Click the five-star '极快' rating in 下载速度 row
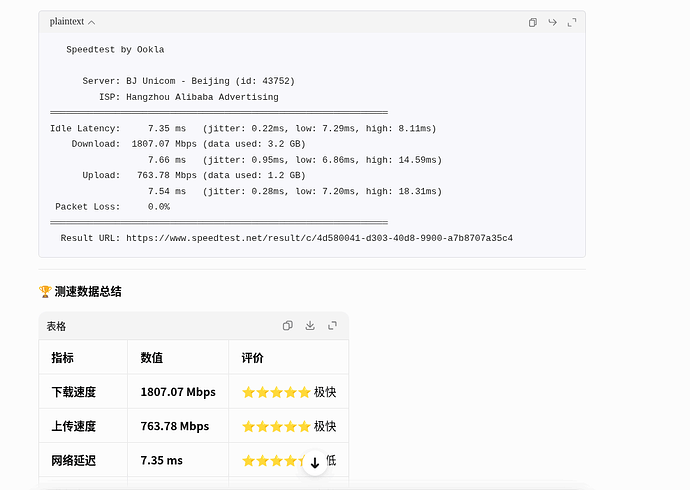Viewport: 690px width, 490px height. (x=289, y=391)
